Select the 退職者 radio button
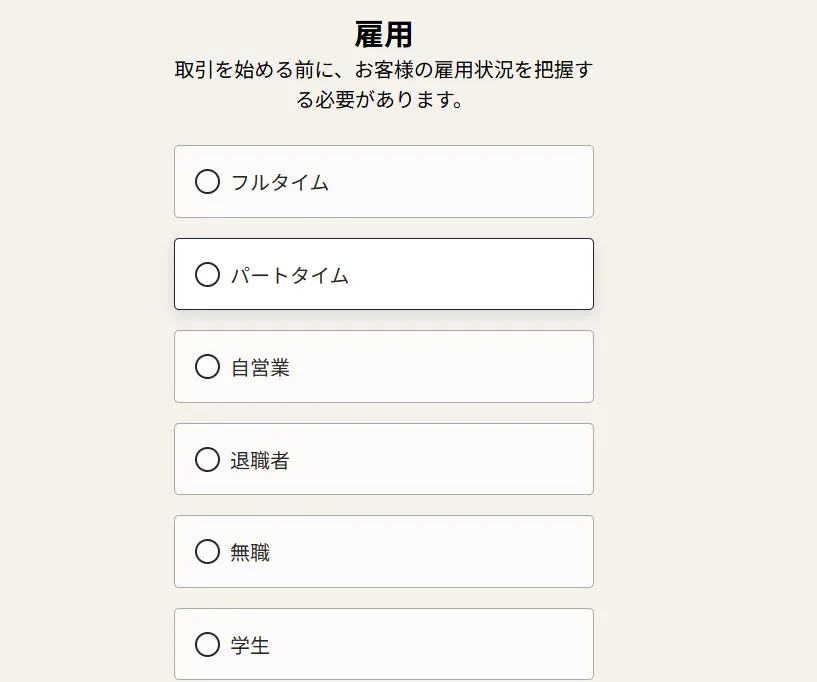Image resolution: width=817 pixels, height=682 pixels. (x=207, y=459)
